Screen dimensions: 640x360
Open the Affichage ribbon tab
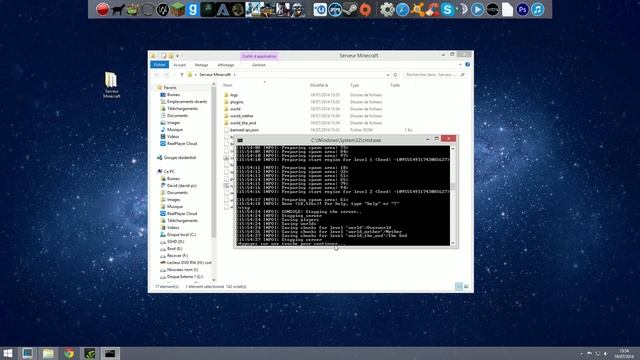pos(226,65)
